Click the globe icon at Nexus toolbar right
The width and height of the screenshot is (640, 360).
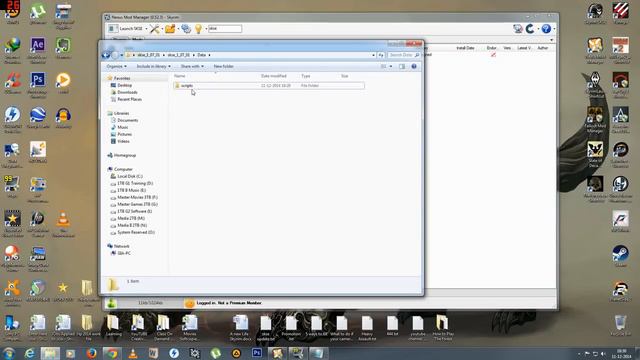[x=518, y=29]
